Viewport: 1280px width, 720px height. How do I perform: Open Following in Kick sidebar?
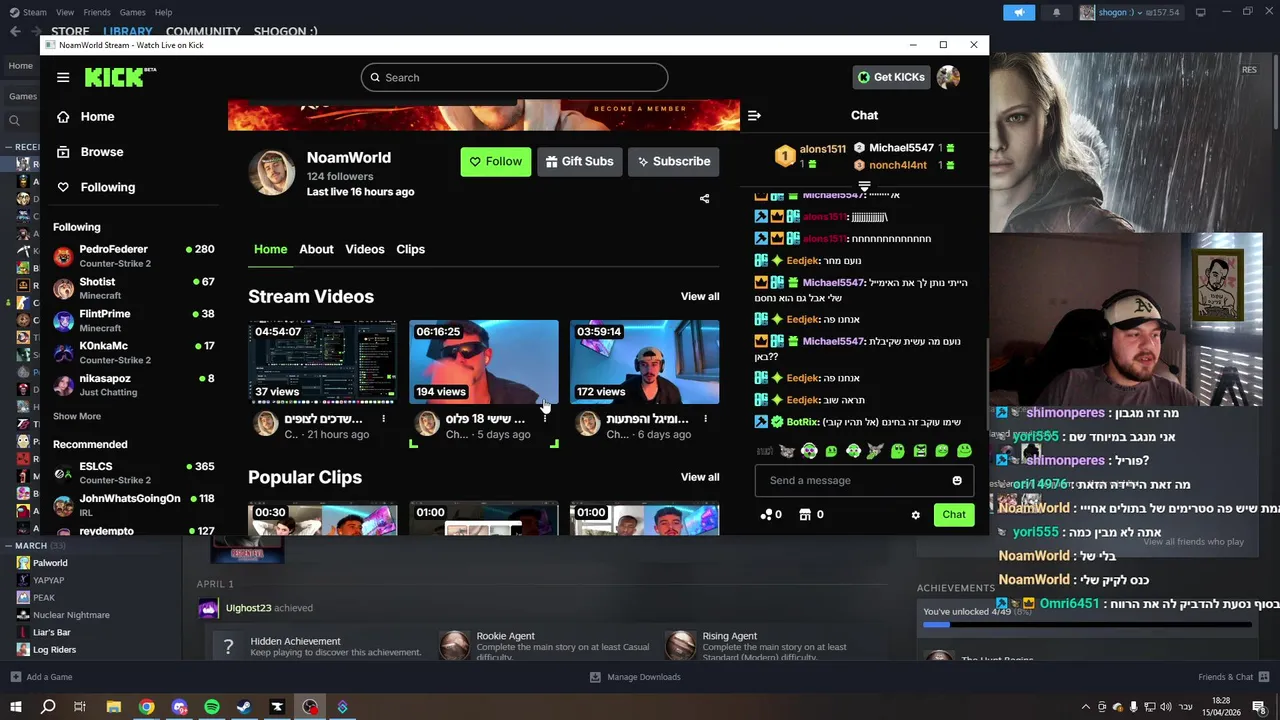click(x=107, y=187)
